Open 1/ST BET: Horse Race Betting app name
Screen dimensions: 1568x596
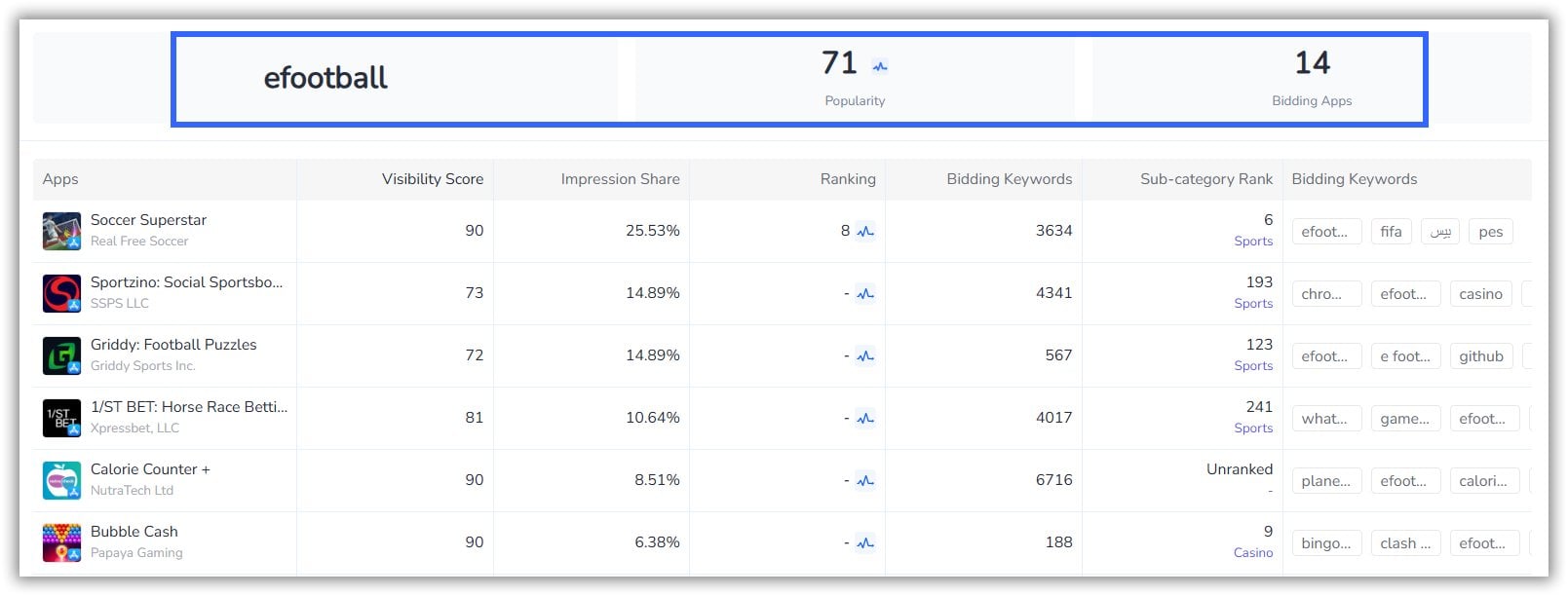click(189, 407)
